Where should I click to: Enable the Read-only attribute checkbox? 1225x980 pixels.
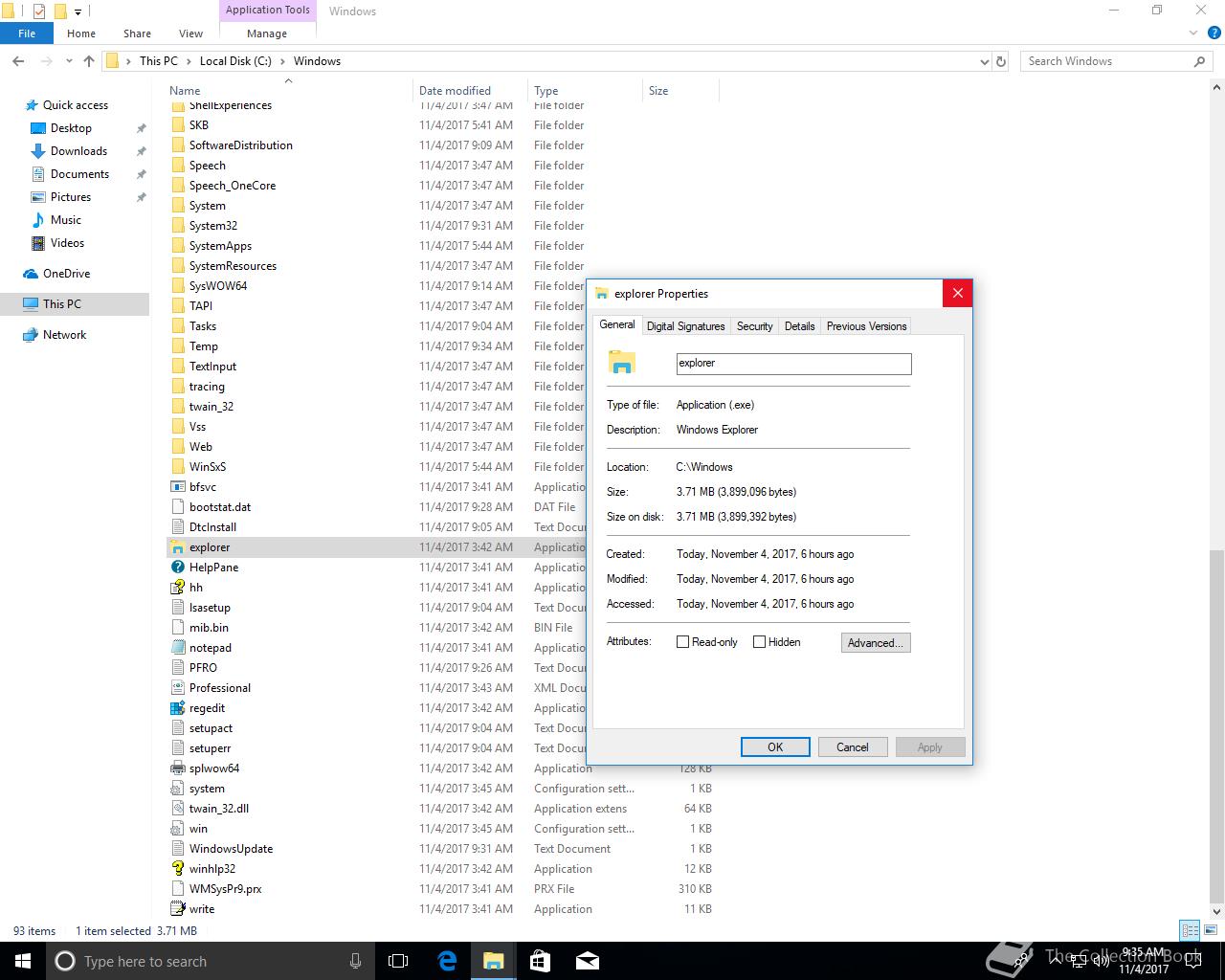tap(682, 642)
